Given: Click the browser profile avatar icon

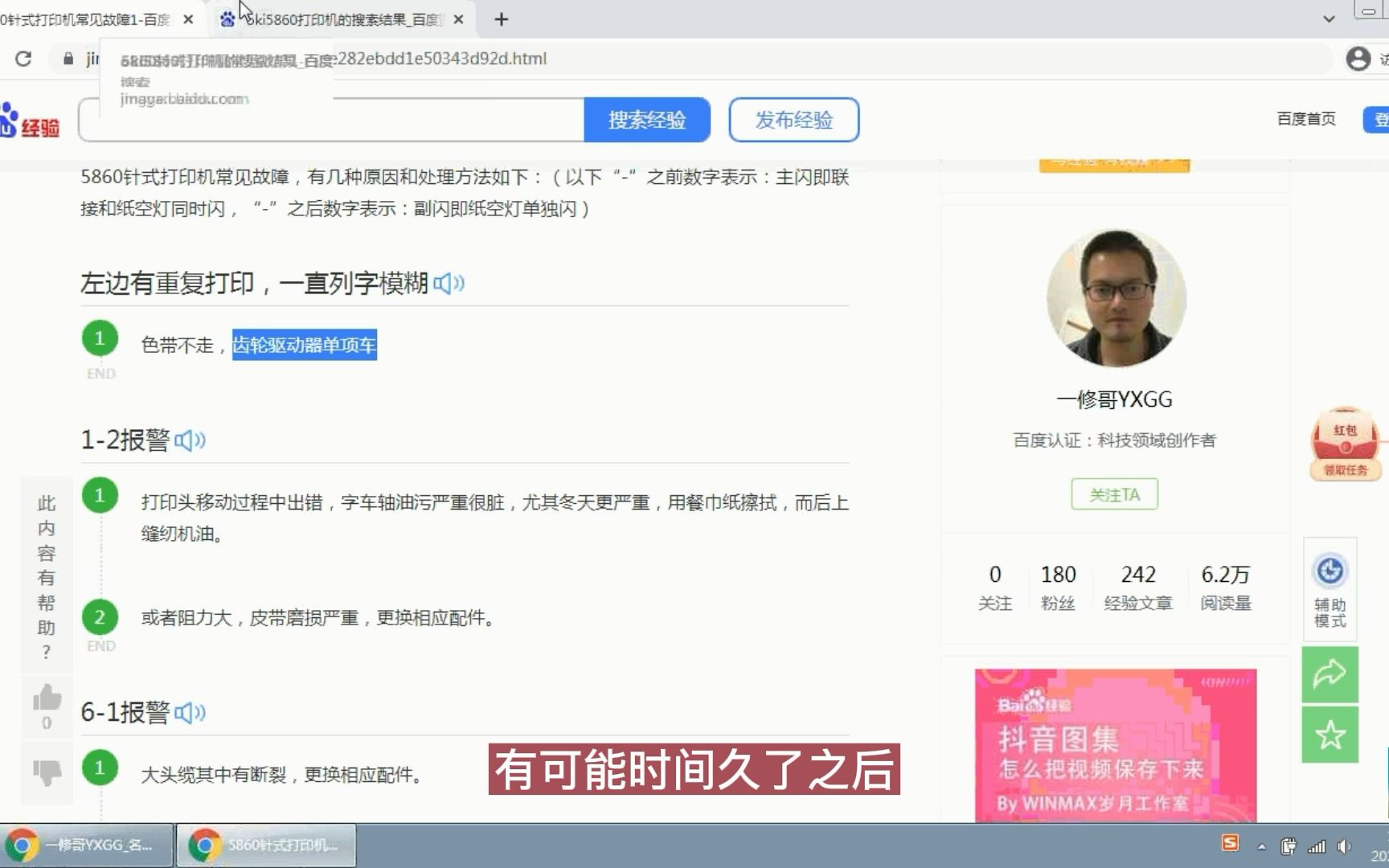Looking at the screenshot, I should tap(1358, 59).
